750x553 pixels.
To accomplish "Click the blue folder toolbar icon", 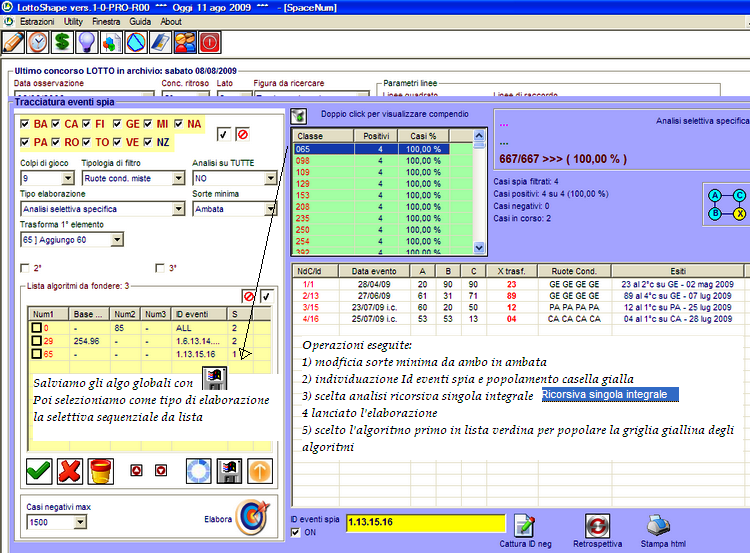I will click(x=160, y=43).
